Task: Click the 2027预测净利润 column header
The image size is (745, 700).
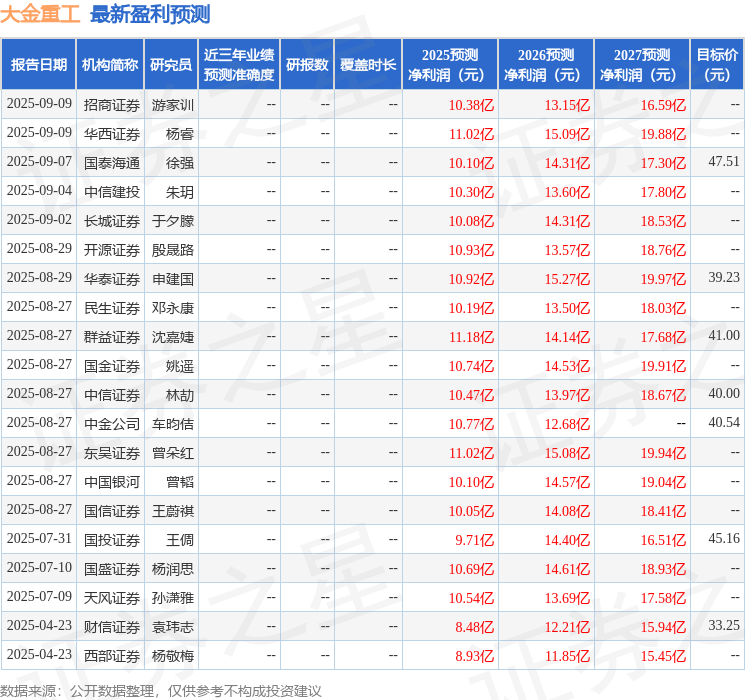Action: point(642,65)
